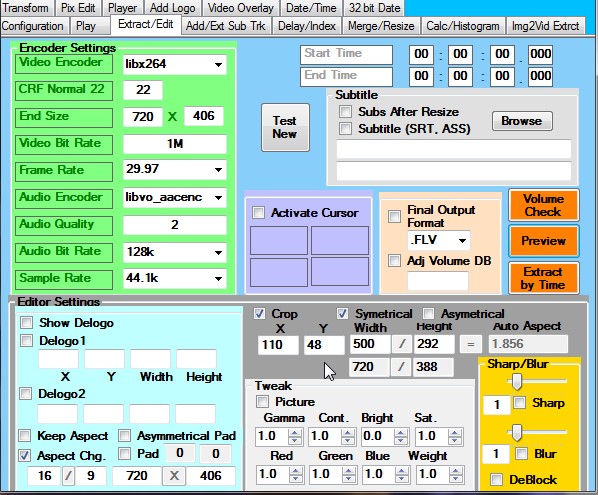Click the orange Volume Check button

[x=543, y=205]
